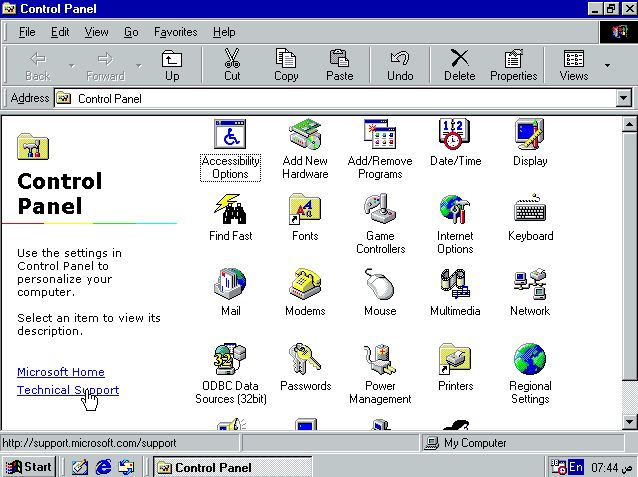Open Add/Remove Programs
This screenshot has height=477, width=638.
point(379,135)
